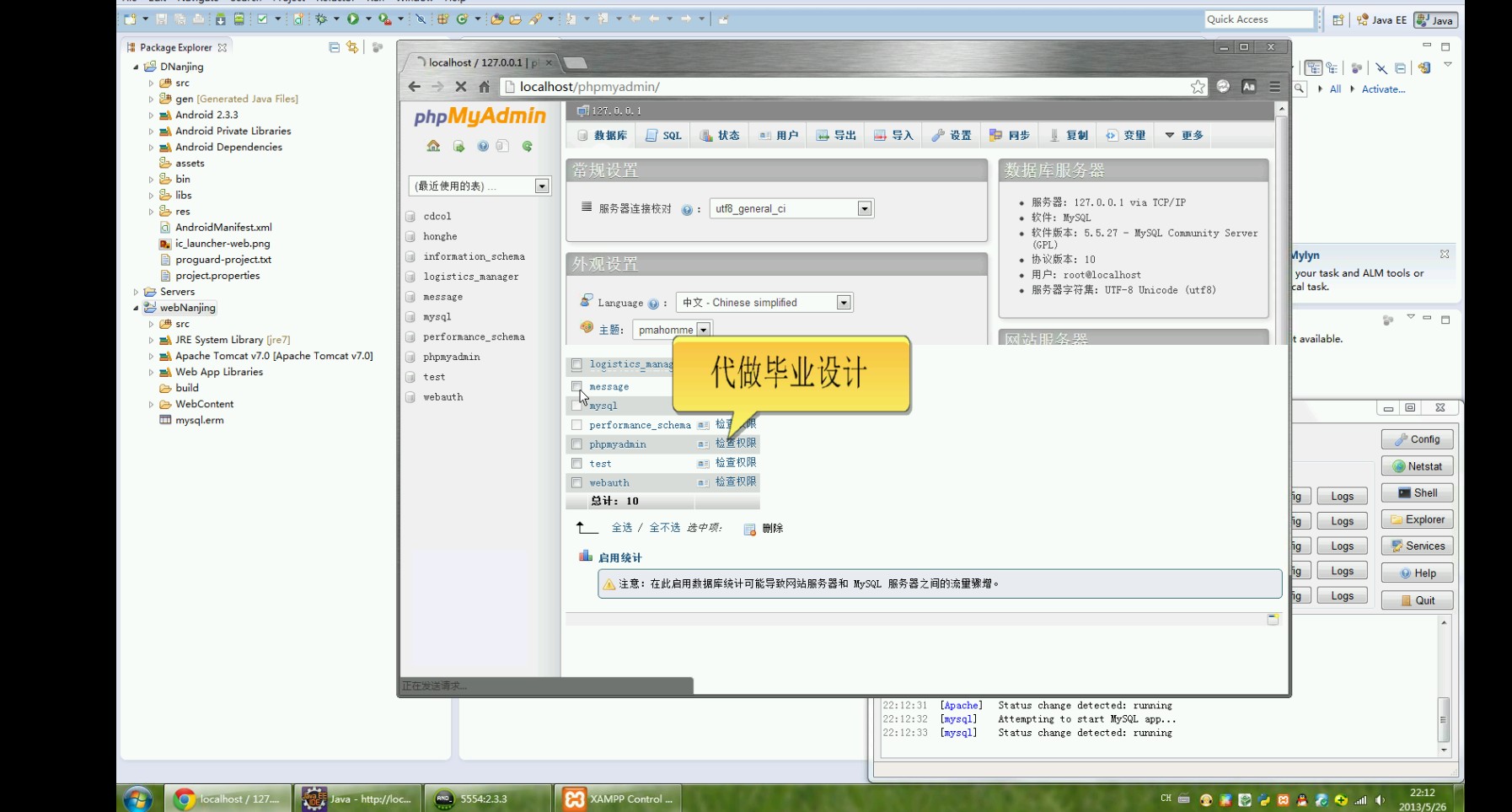Open AndroidManifest.xml in Package Explorer
The width and height of the screenshot is (1512, 812).
[223, 227]
